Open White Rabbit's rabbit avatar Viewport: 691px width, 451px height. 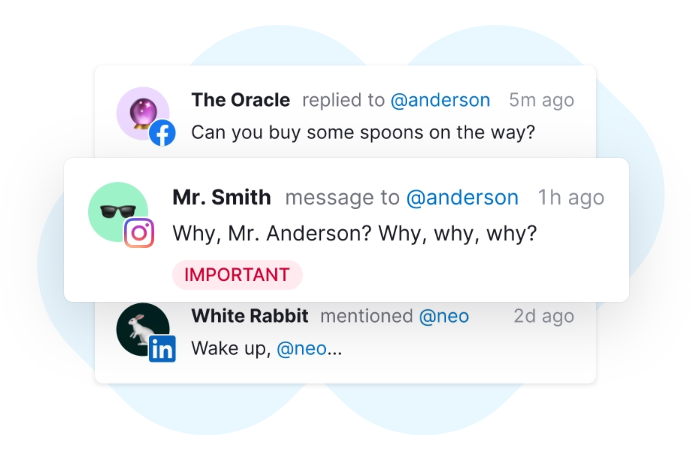click(143, 329)
